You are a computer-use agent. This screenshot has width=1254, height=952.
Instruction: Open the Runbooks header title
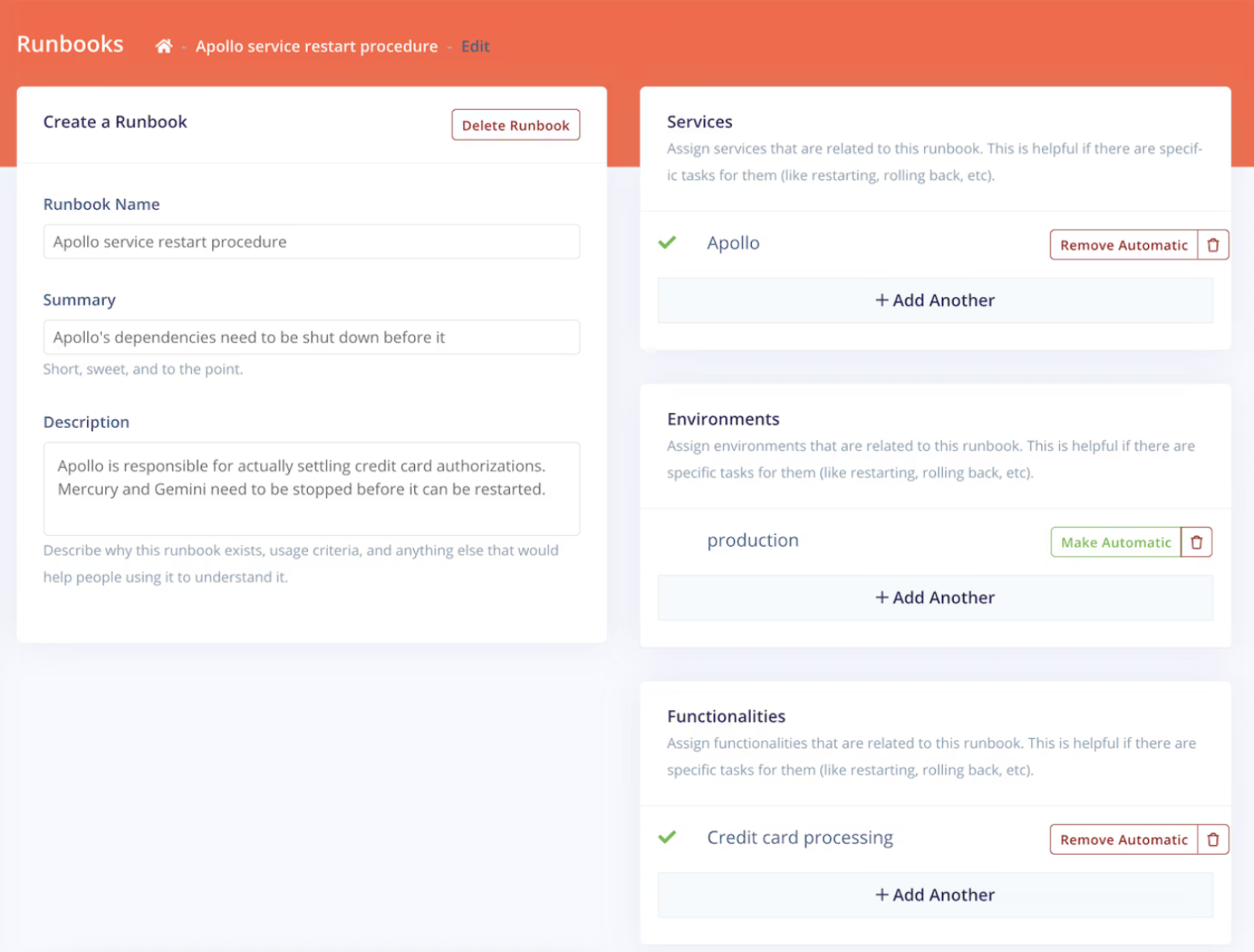pyautogui.click(x=70, y=44)
